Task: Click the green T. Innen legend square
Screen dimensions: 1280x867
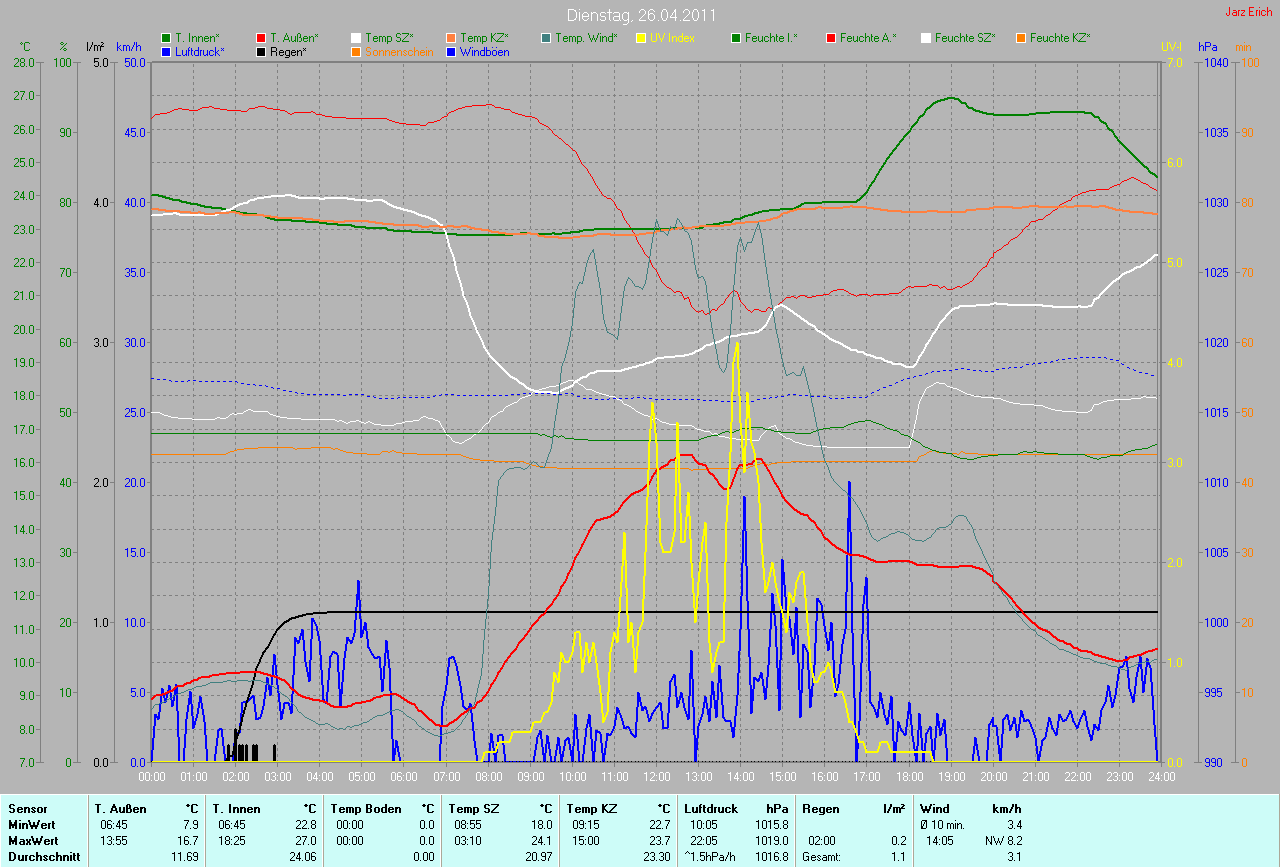Action: tap(167, 38)
